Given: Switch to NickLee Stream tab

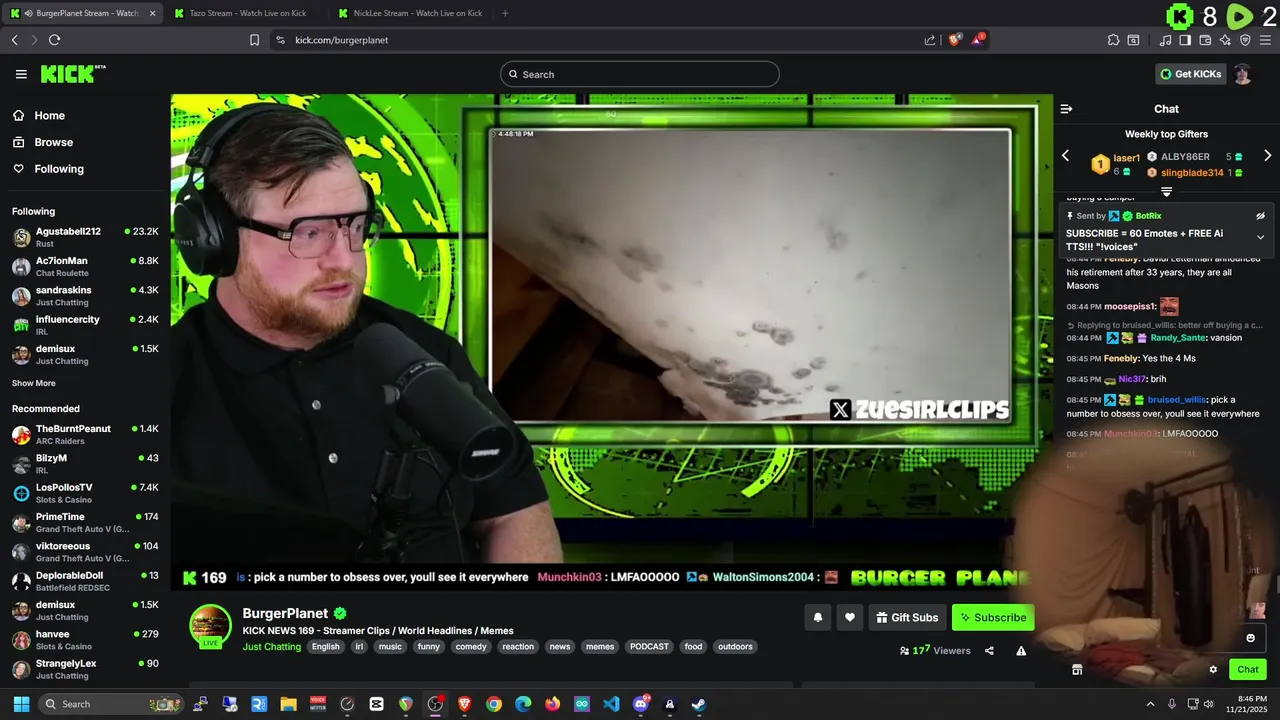Looking at the screenshot, I should tap(410, 13).
